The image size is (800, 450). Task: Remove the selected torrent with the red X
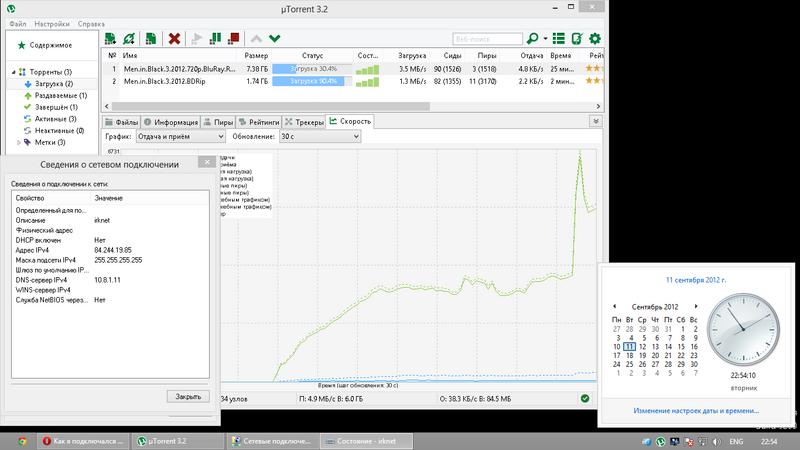point(174,38)
